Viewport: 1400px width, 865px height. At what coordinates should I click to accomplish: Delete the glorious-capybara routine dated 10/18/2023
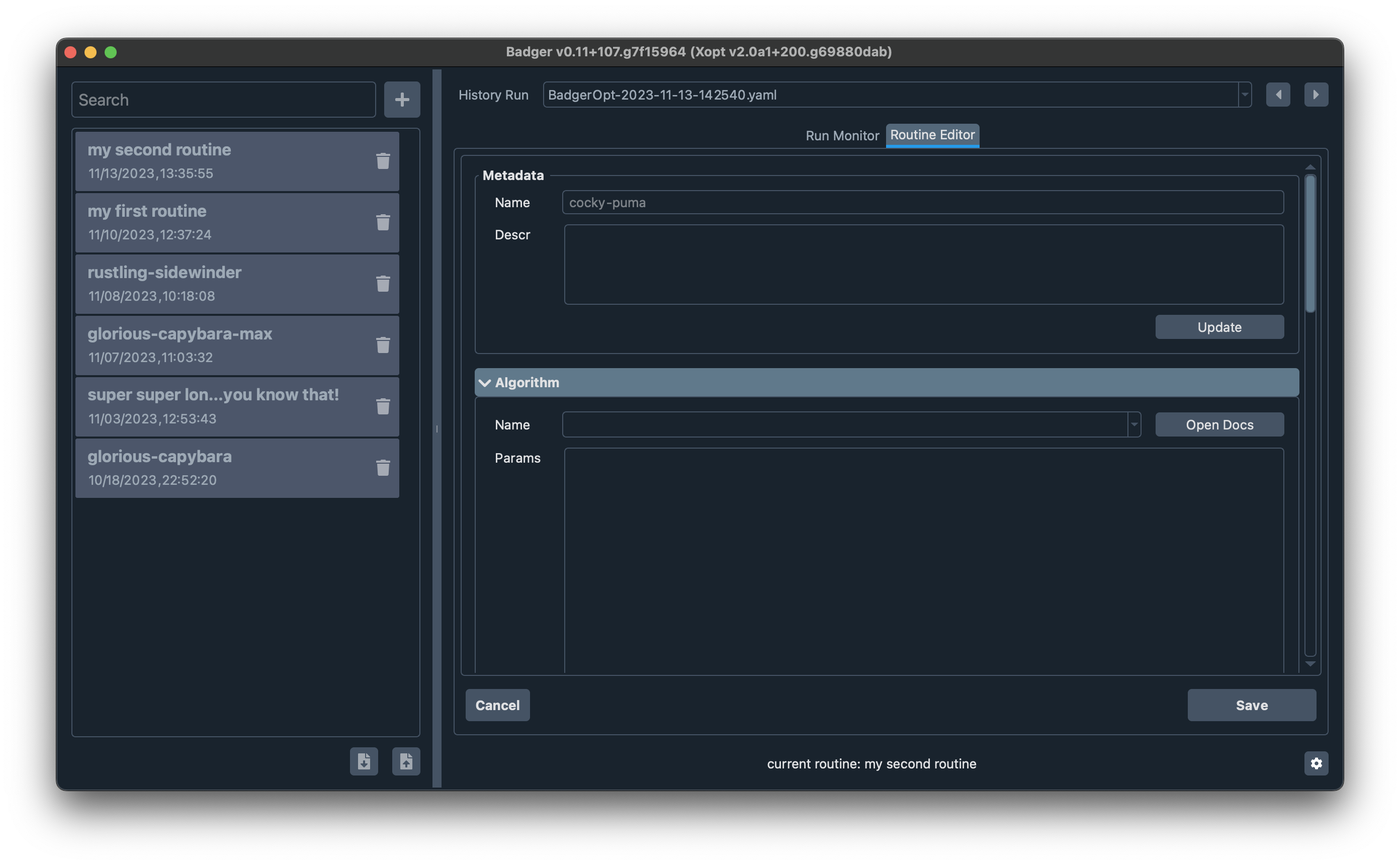coord(383,467)
